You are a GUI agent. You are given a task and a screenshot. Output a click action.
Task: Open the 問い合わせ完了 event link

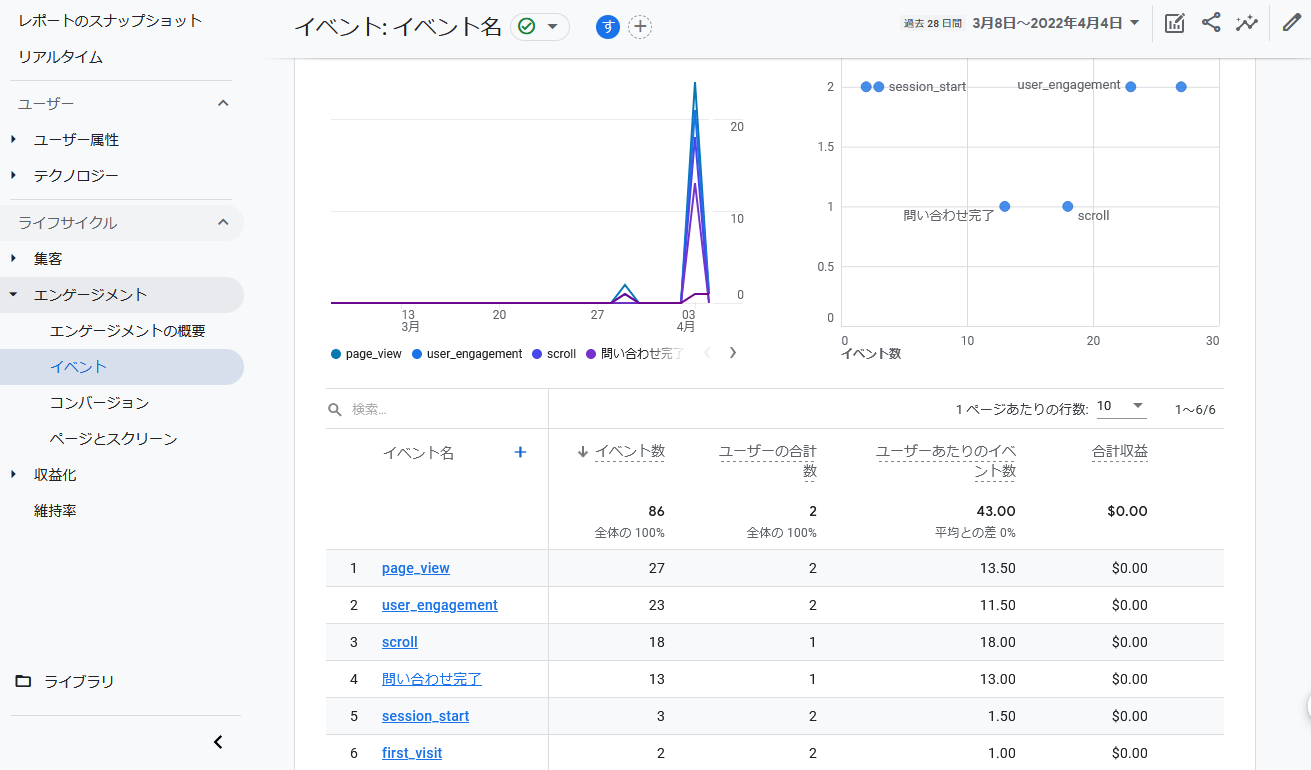click(432, 679)
